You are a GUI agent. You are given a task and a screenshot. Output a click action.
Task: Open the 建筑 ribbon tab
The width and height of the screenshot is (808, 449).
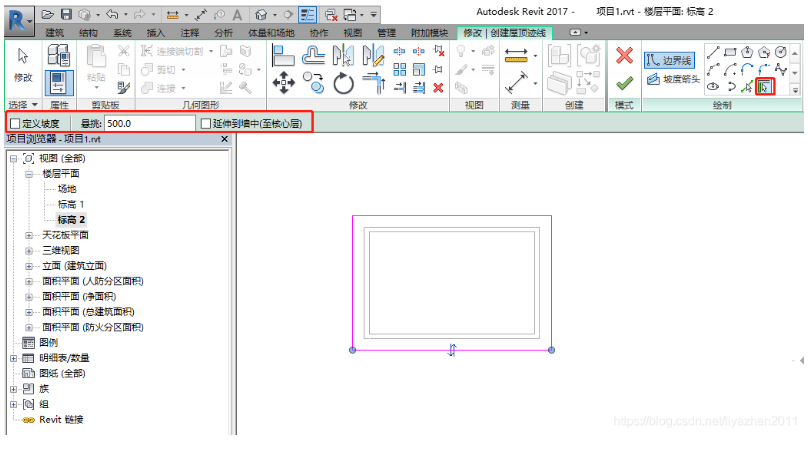click(x=55, y=33)
